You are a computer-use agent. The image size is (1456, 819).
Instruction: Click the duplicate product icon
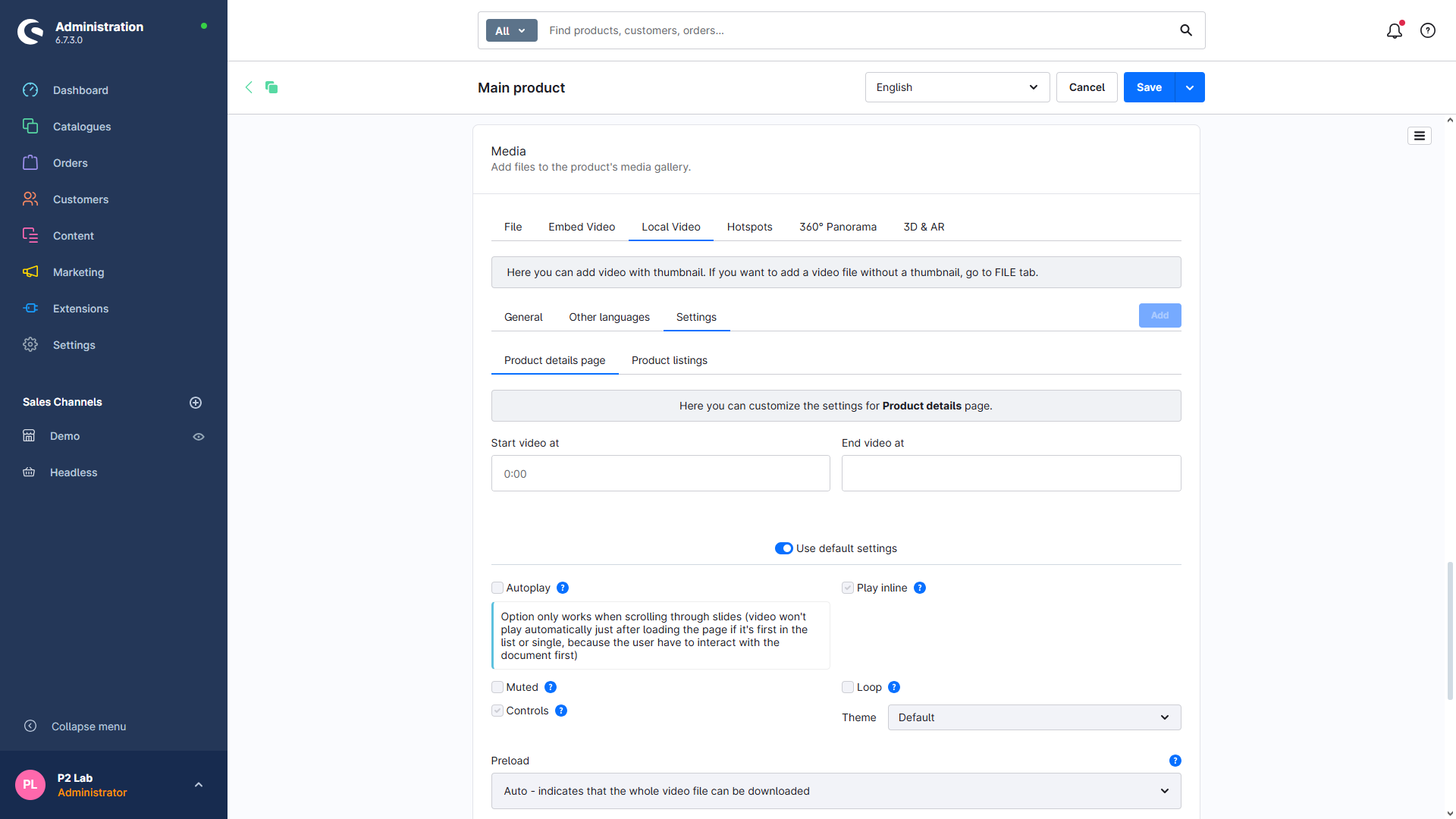click(271, 87)
